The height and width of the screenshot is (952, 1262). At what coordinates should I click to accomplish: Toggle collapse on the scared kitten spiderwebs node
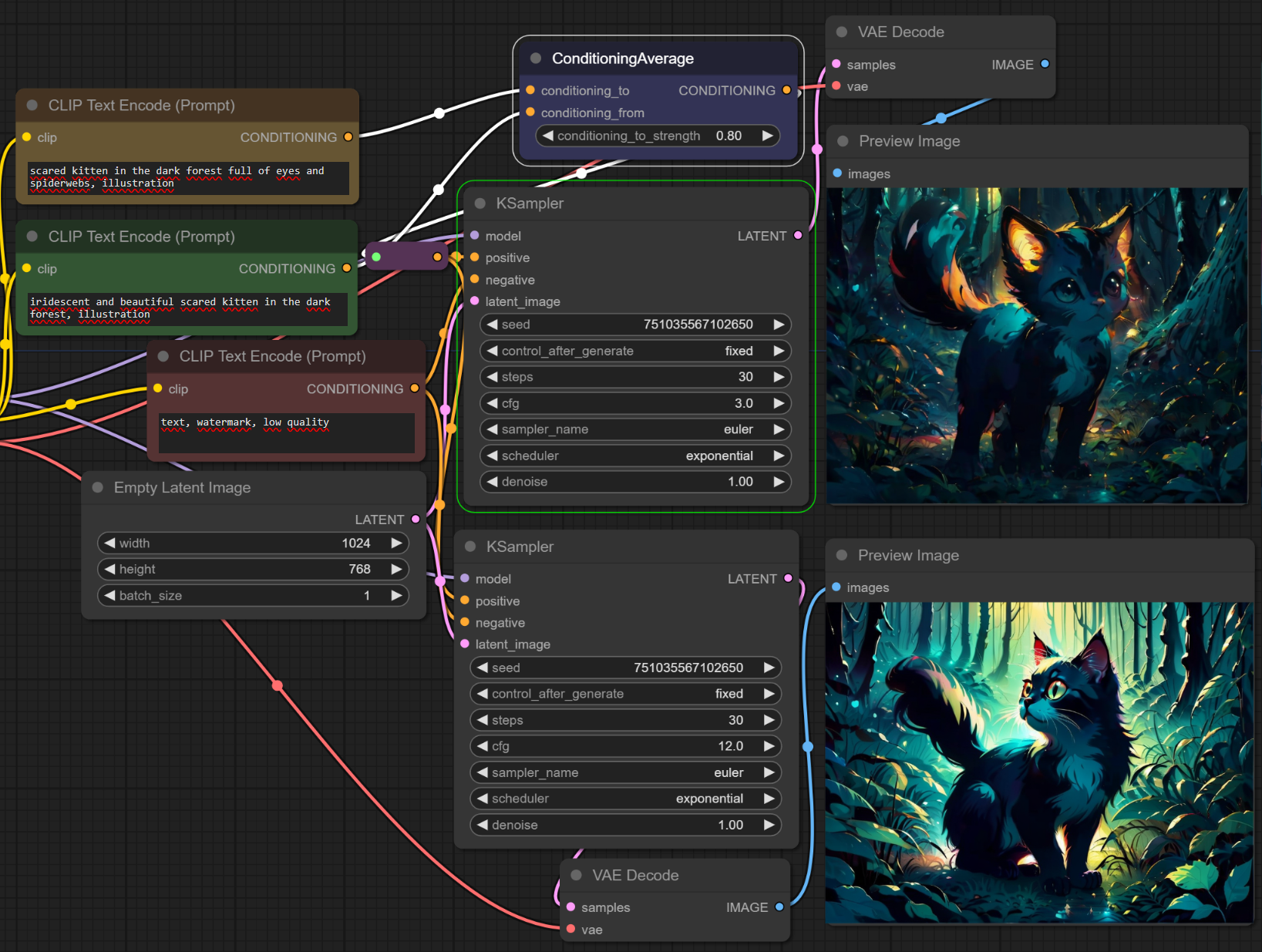click(32, 106)
